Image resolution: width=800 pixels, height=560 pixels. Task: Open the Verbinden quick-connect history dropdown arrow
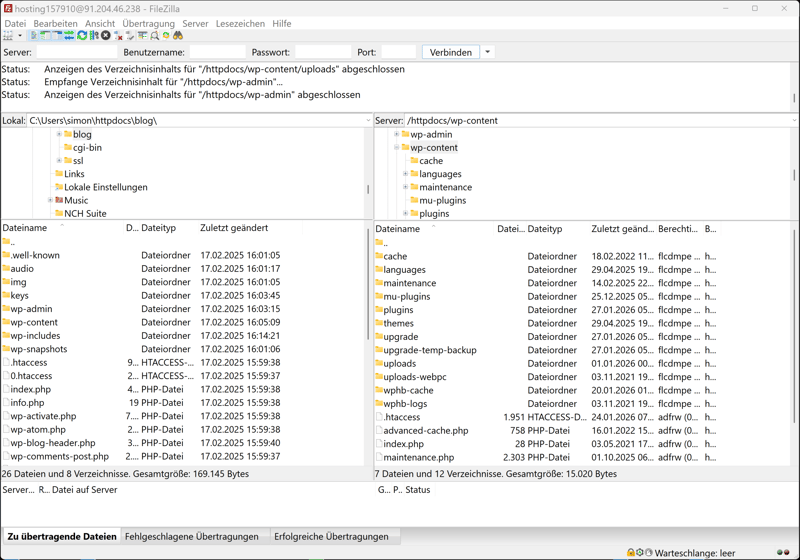(x=488, y=52)
